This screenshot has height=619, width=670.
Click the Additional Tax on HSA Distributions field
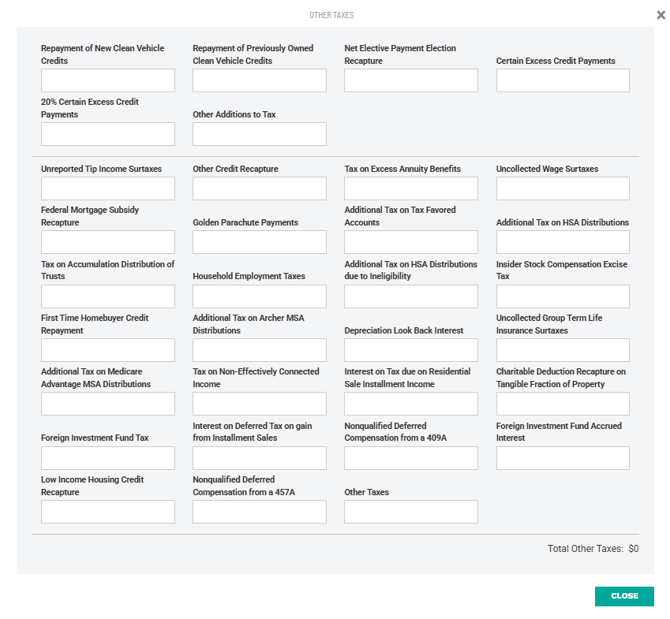pos(563,242)
